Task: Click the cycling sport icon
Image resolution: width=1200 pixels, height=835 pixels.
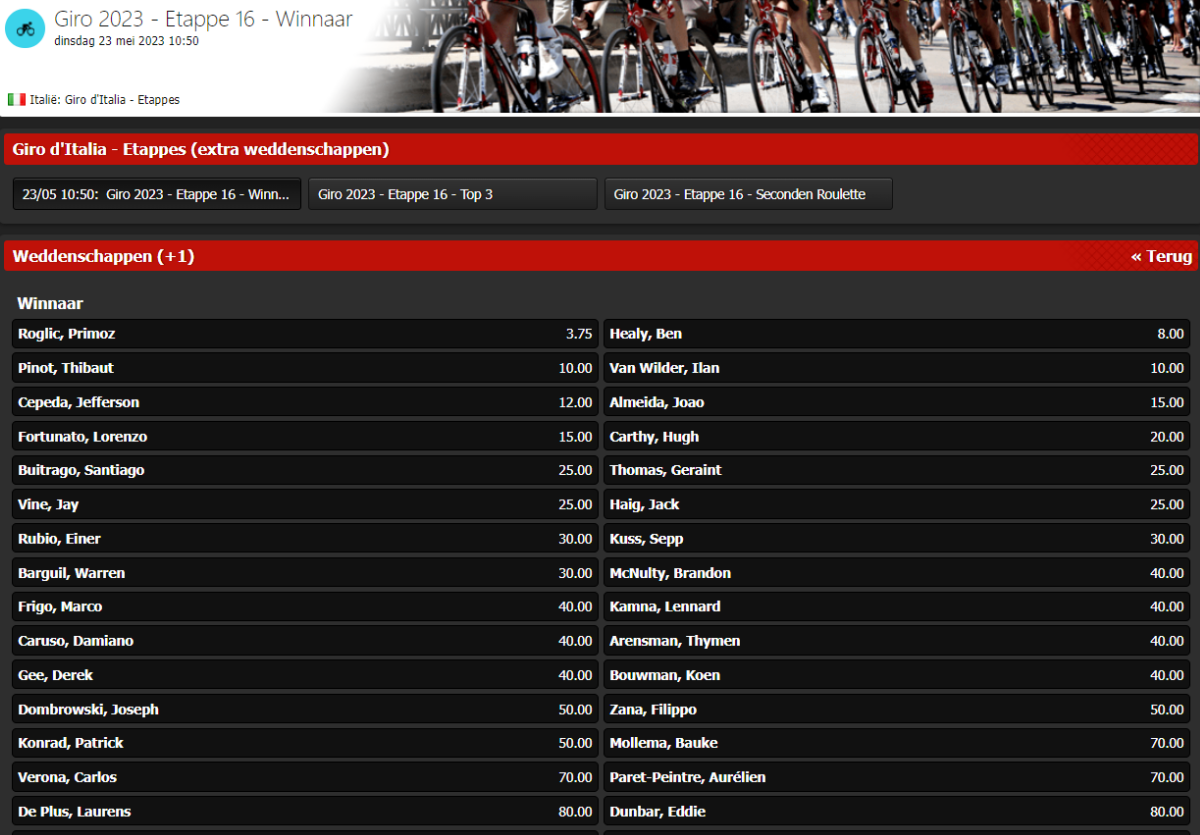Action: 25,28
